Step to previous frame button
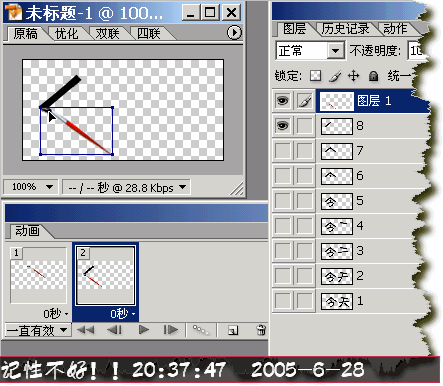Viewport: 443px width, 386px height. [114, 330]
